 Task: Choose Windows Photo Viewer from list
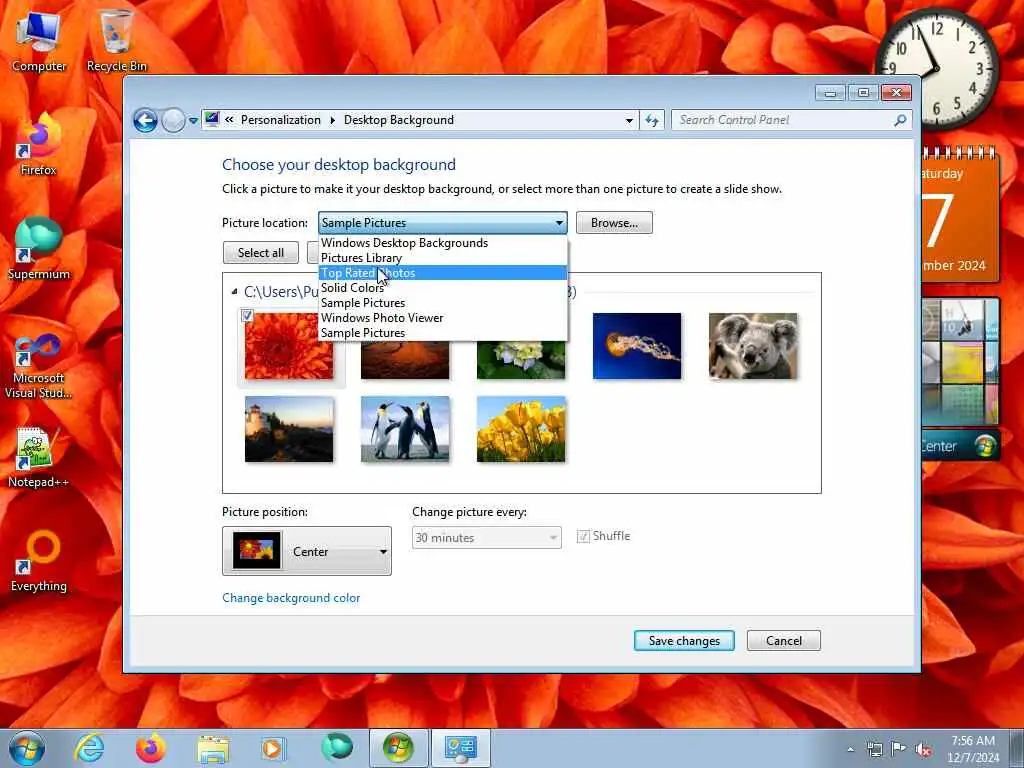tap(443, 318)
